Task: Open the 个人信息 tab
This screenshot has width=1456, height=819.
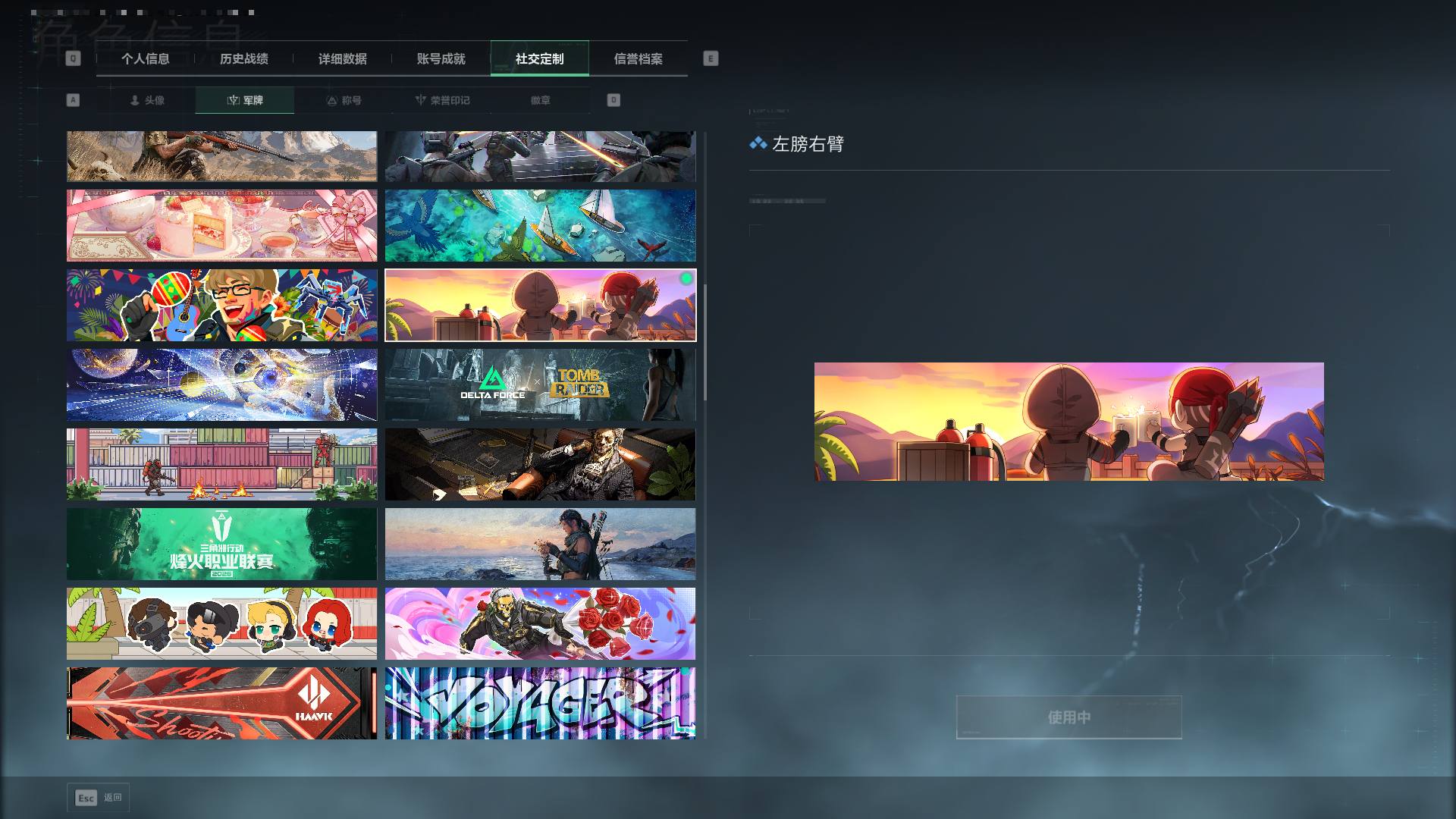Action: tap(146, 58)
